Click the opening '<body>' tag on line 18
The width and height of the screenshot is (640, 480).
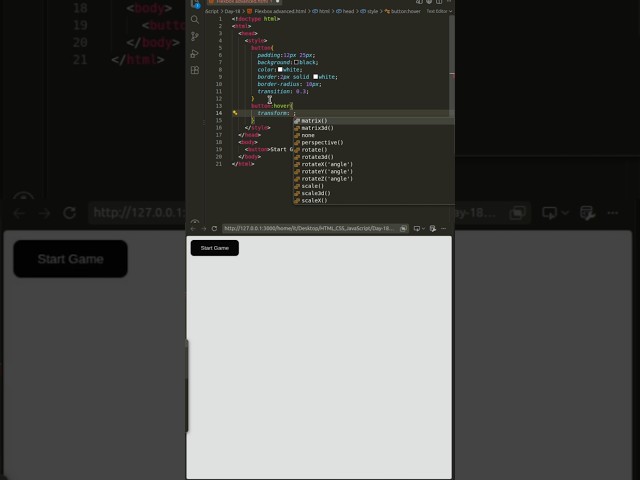click(x=248, y=142)
